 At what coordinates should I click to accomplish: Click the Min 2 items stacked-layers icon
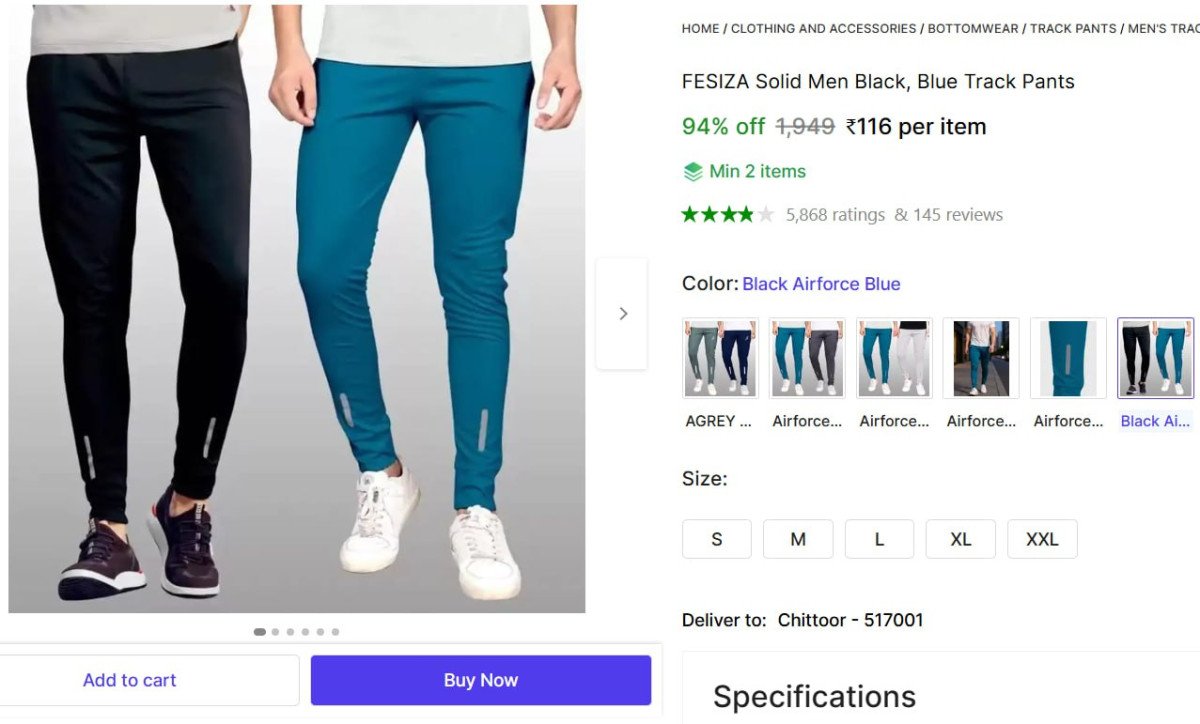[x=693, y=172]
